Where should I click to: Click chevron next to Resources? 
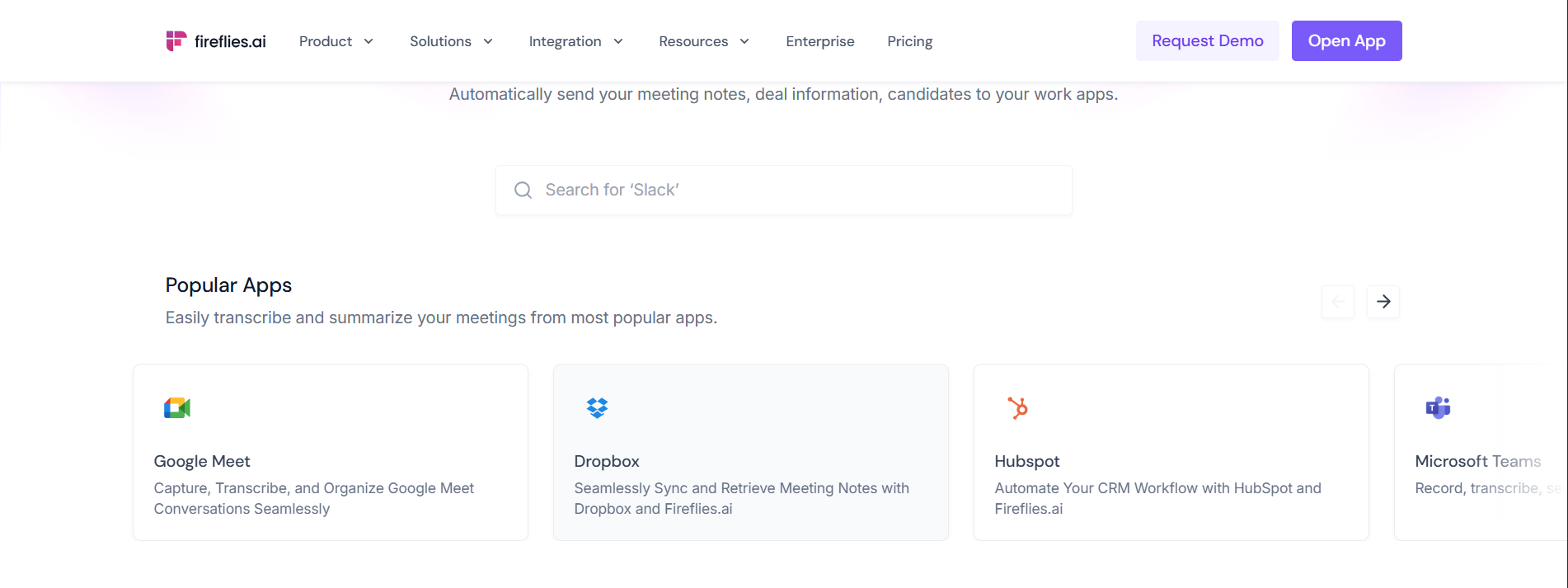(x=744, y=41)
